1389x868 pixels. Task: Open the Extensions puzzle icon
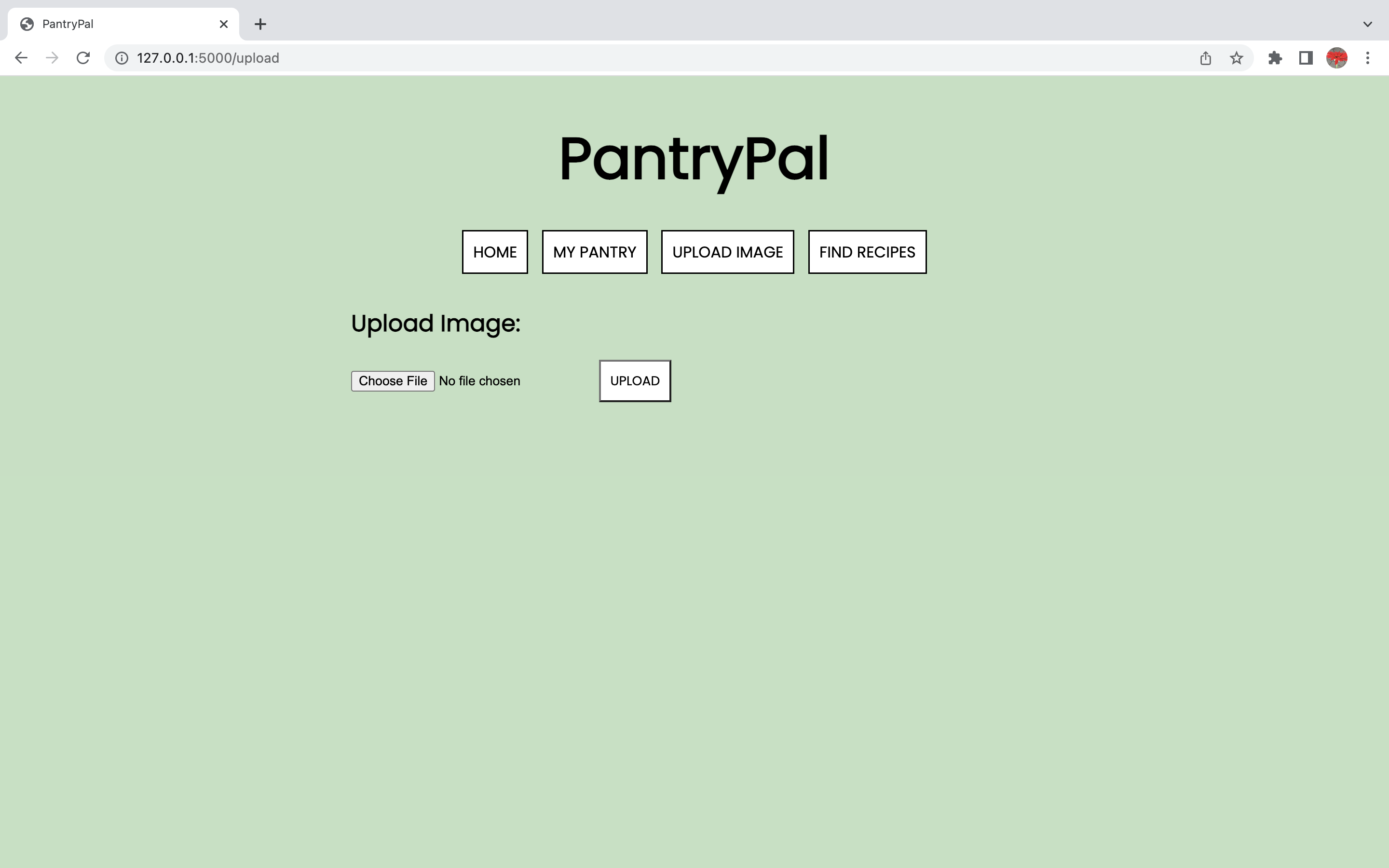pyautogui.click(x=1275, y=58)
